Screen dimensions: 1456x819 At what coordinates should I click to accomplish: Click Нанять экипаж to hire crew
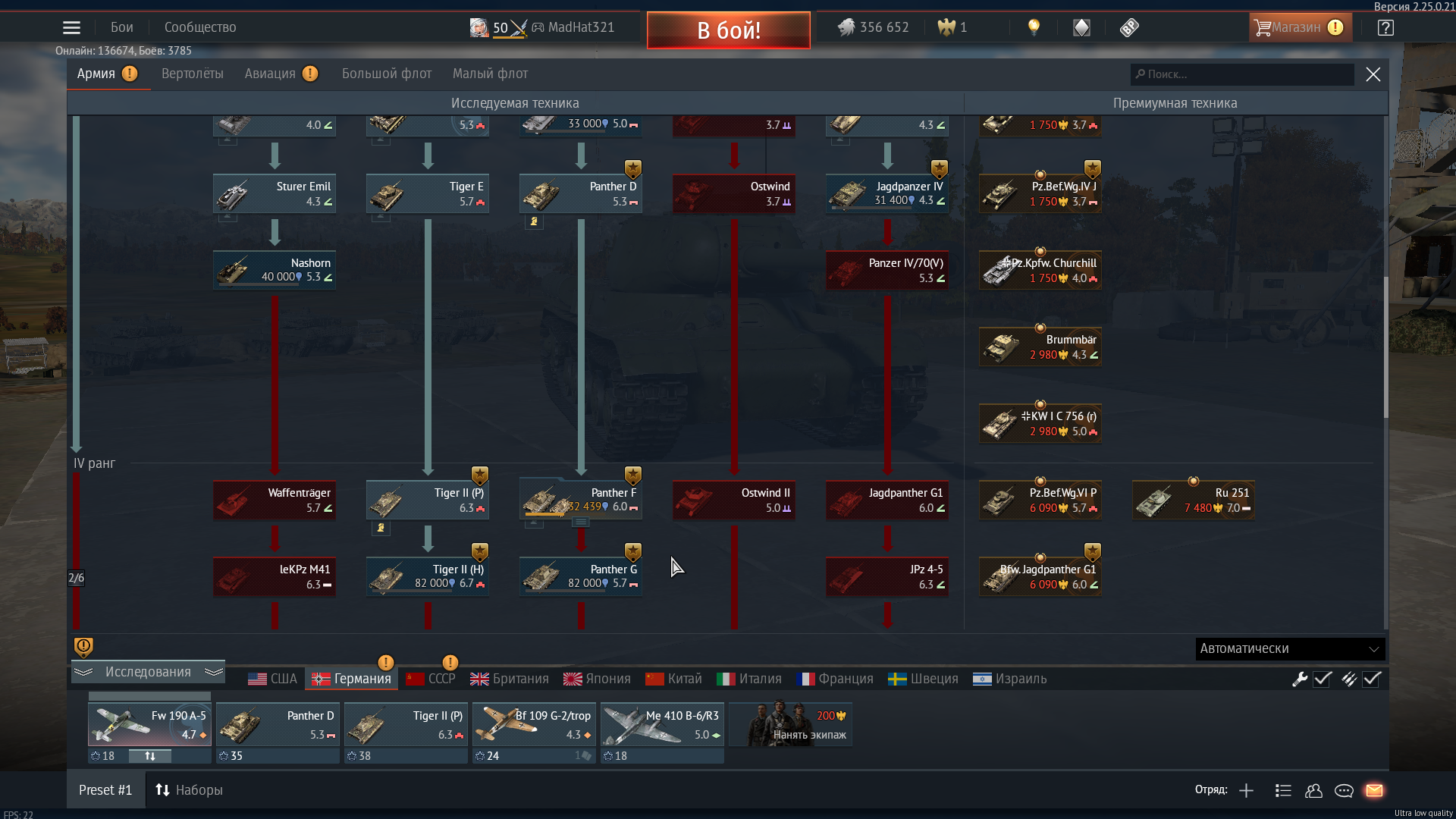[x=791, y=725]
